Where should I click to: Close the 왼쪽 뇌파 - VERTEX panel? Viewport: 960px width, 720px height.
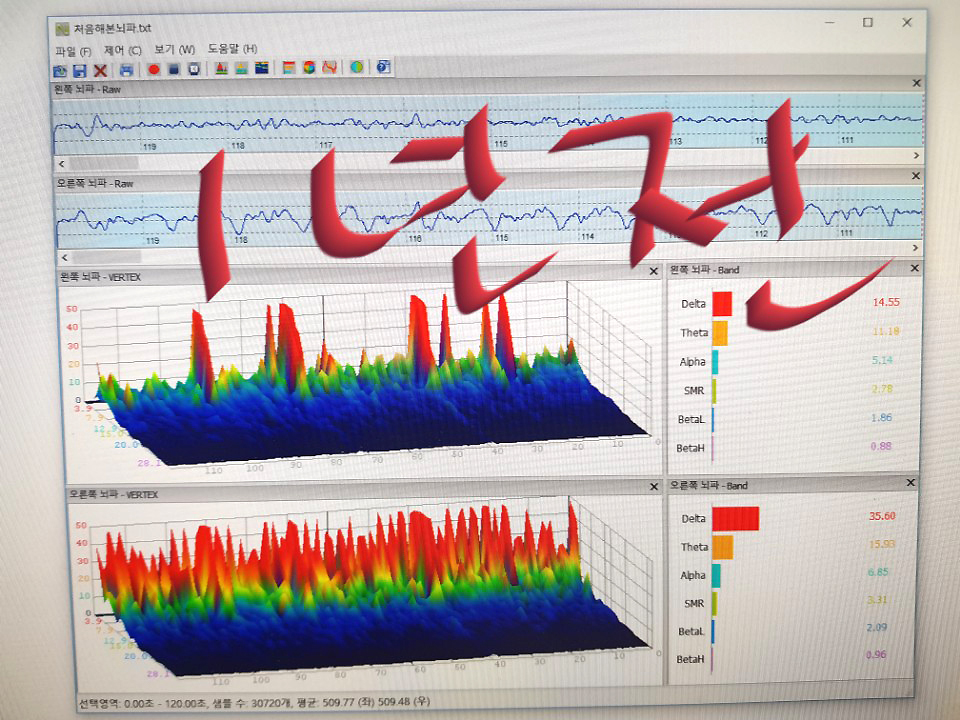click(x=653, y=271)
